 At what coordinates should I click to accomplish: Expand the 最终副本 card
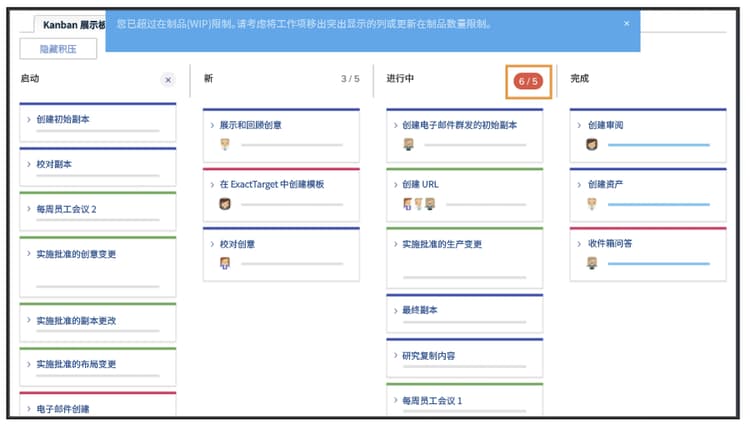point(396,310)
